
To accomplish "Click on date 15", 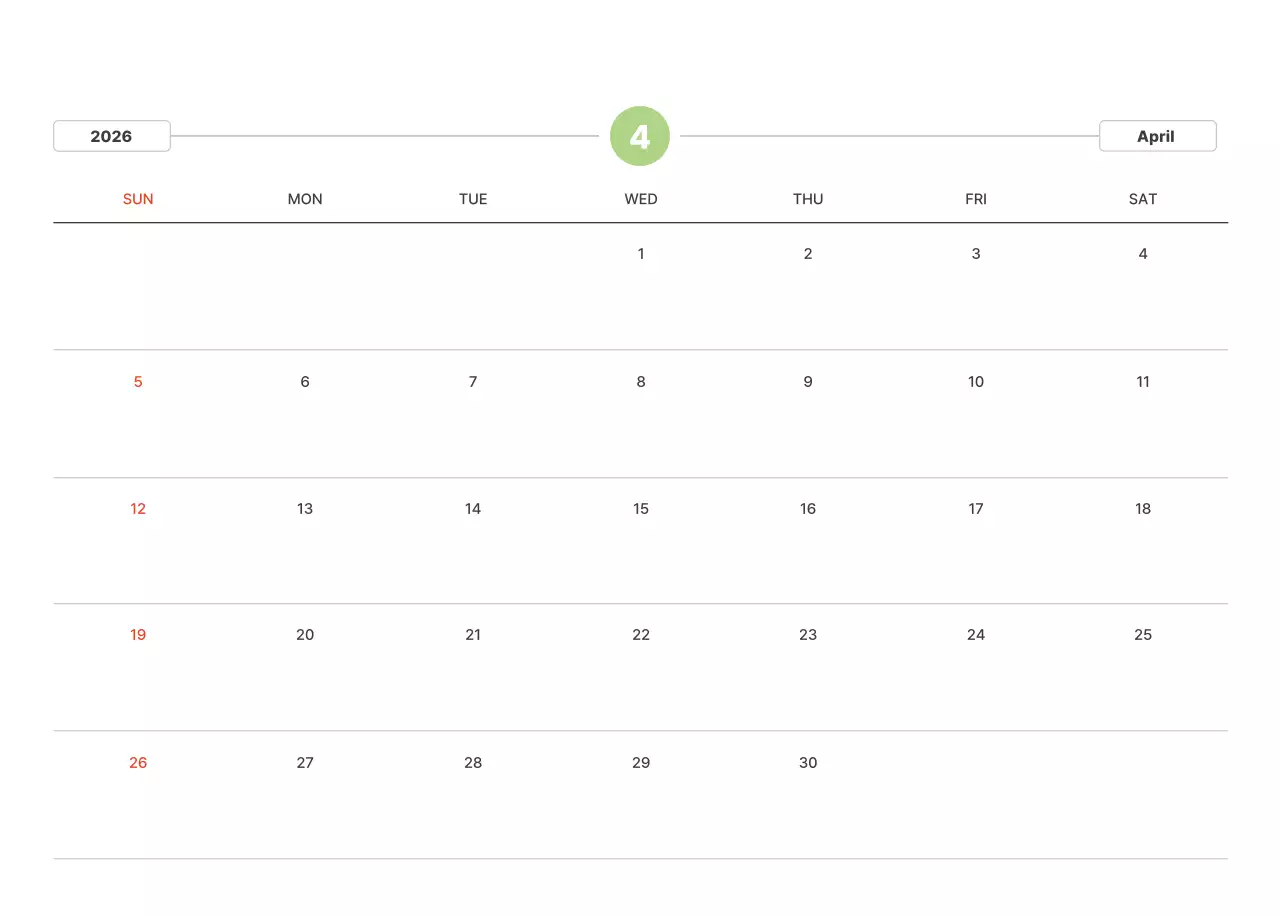I will pyautogui.click(x=641, y=509).
